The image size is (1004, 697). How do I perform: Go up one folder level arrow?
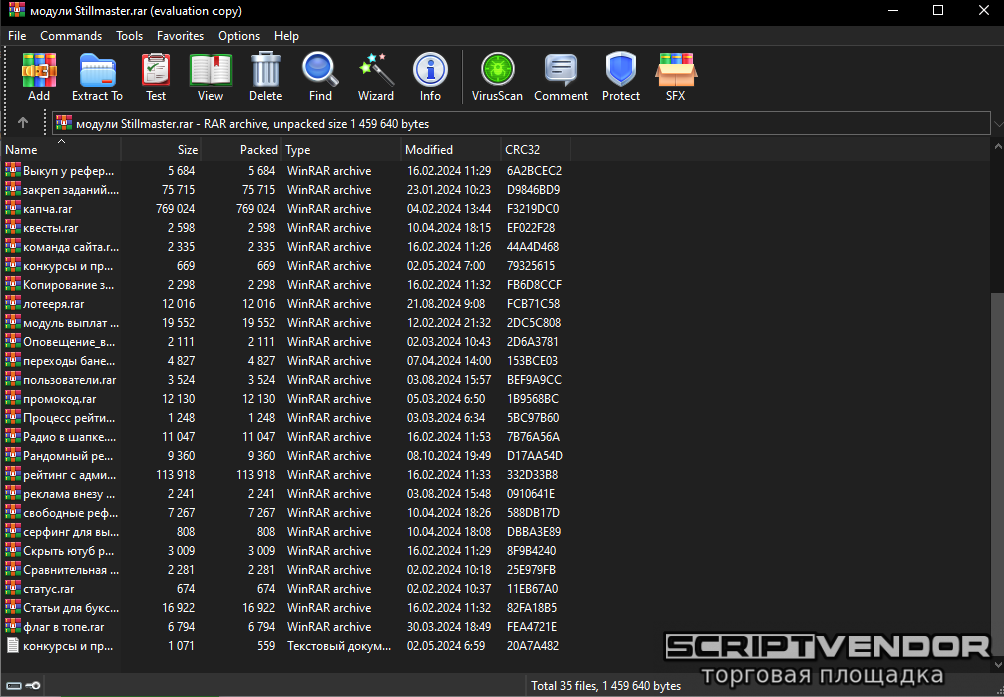pos(23,123)
